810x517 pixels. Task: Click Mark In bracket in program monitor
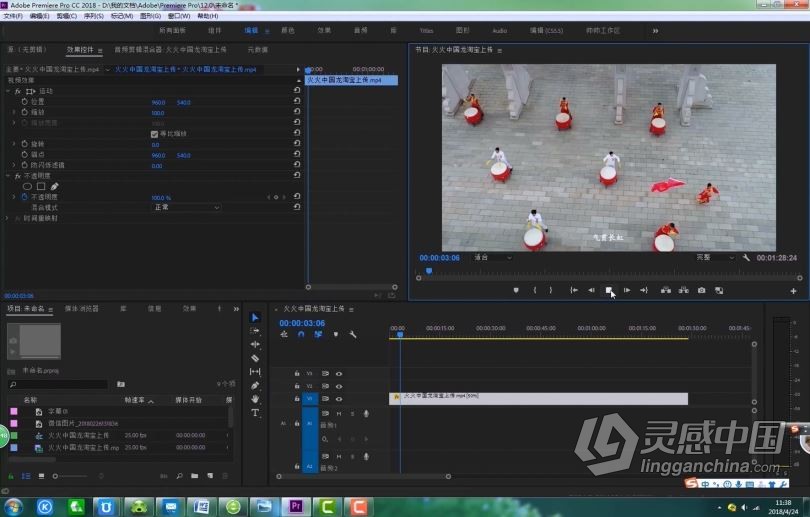(535, 290)
